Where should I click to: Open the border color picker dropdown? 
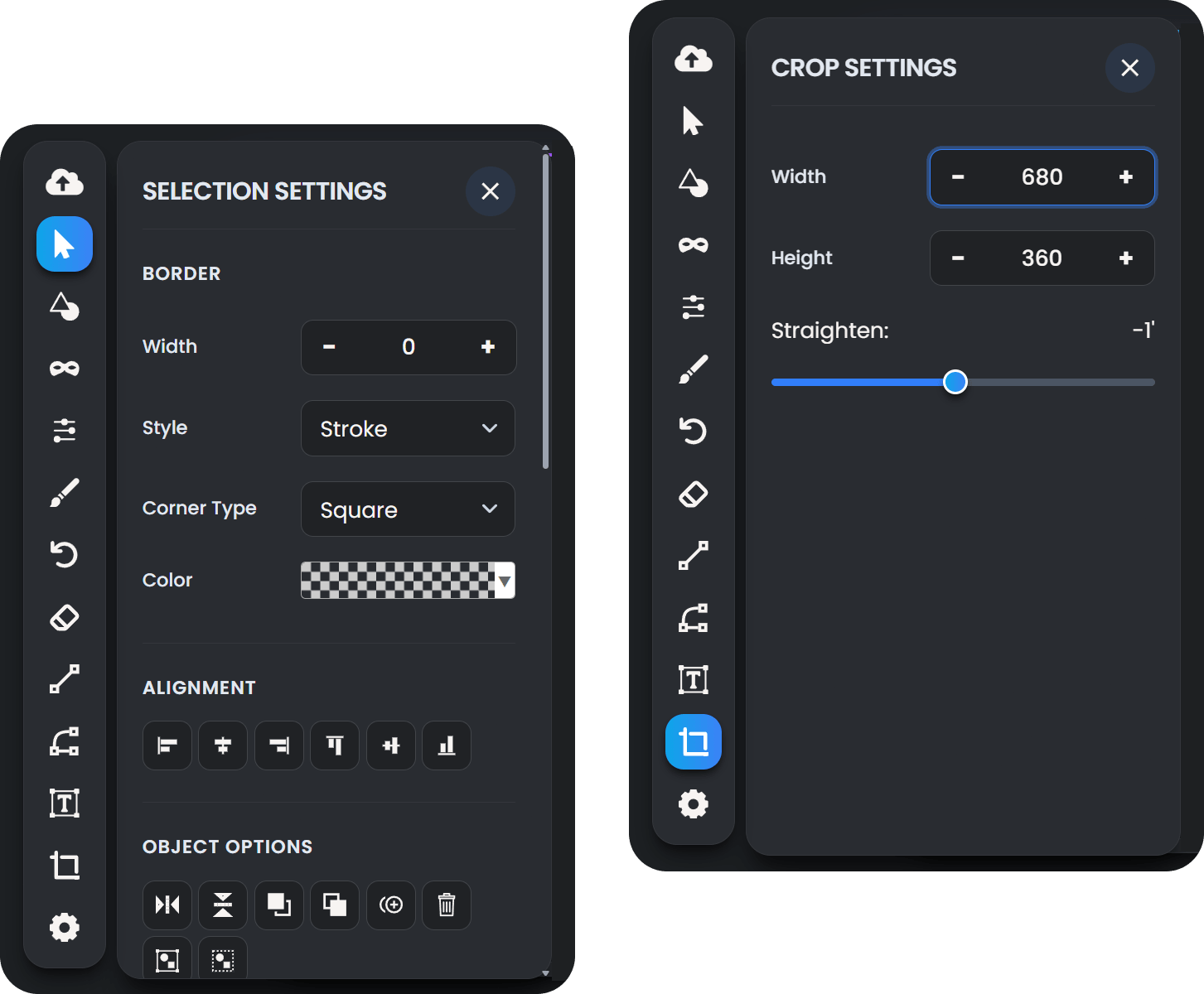[x=505, y=581]
